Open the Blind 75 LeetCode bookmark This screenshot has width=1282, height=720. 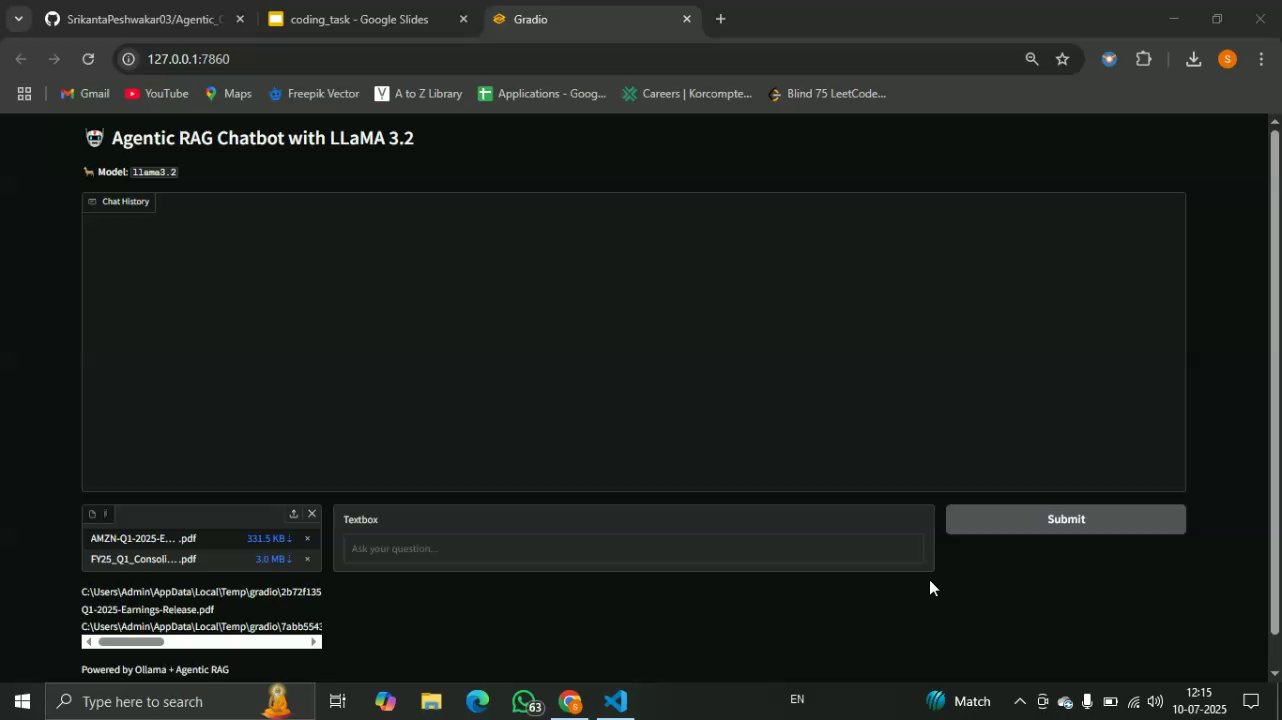[827, 94]
